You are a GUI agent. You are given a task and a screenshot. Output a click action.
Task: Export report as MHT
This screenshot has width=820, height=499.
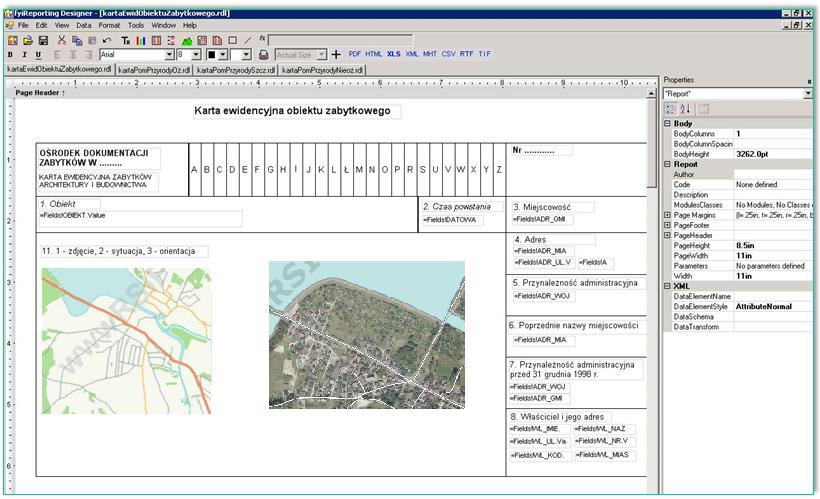430,54
